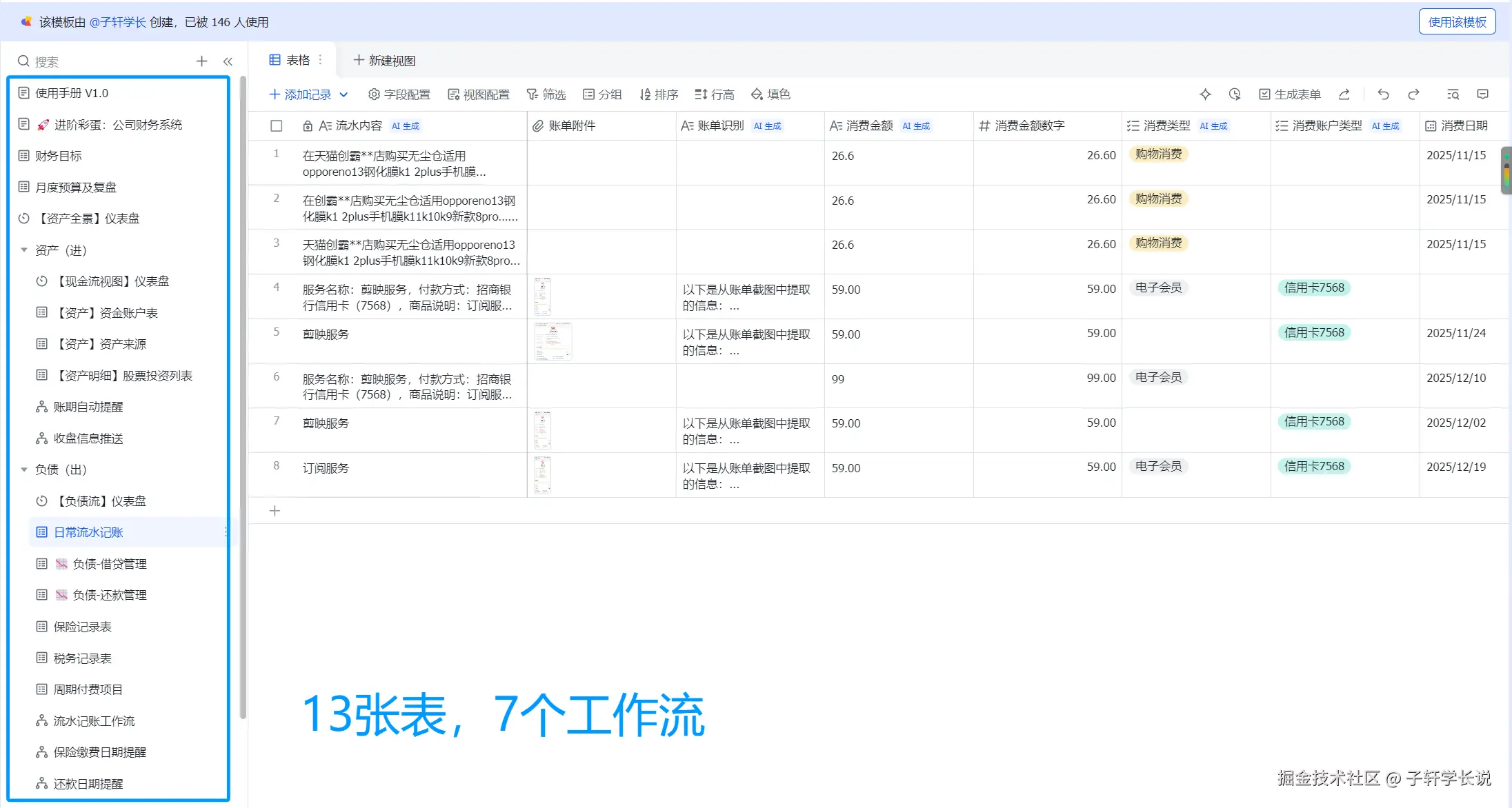Image resolution: width=1512 pixels, height=808 pixels.
Task: Collapse the 负债（出） tree group
Action: point(24,469)
